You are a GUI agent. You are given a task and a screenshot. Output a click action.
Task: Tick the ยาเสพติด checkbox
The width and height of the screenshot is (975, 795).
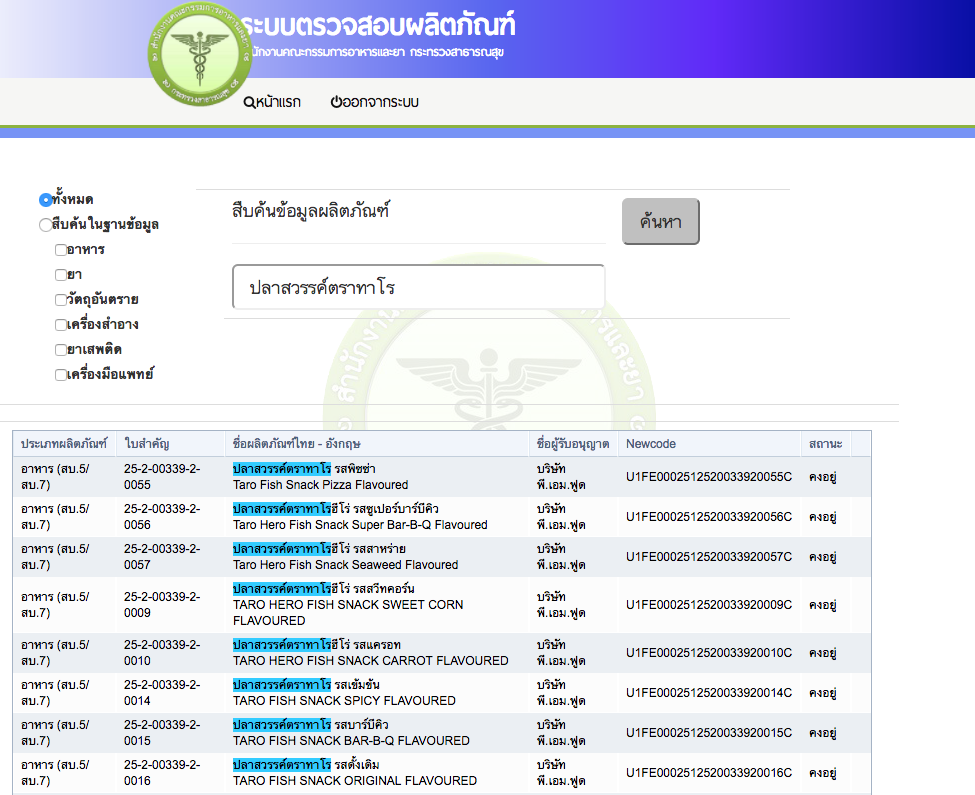pos(61,350)
